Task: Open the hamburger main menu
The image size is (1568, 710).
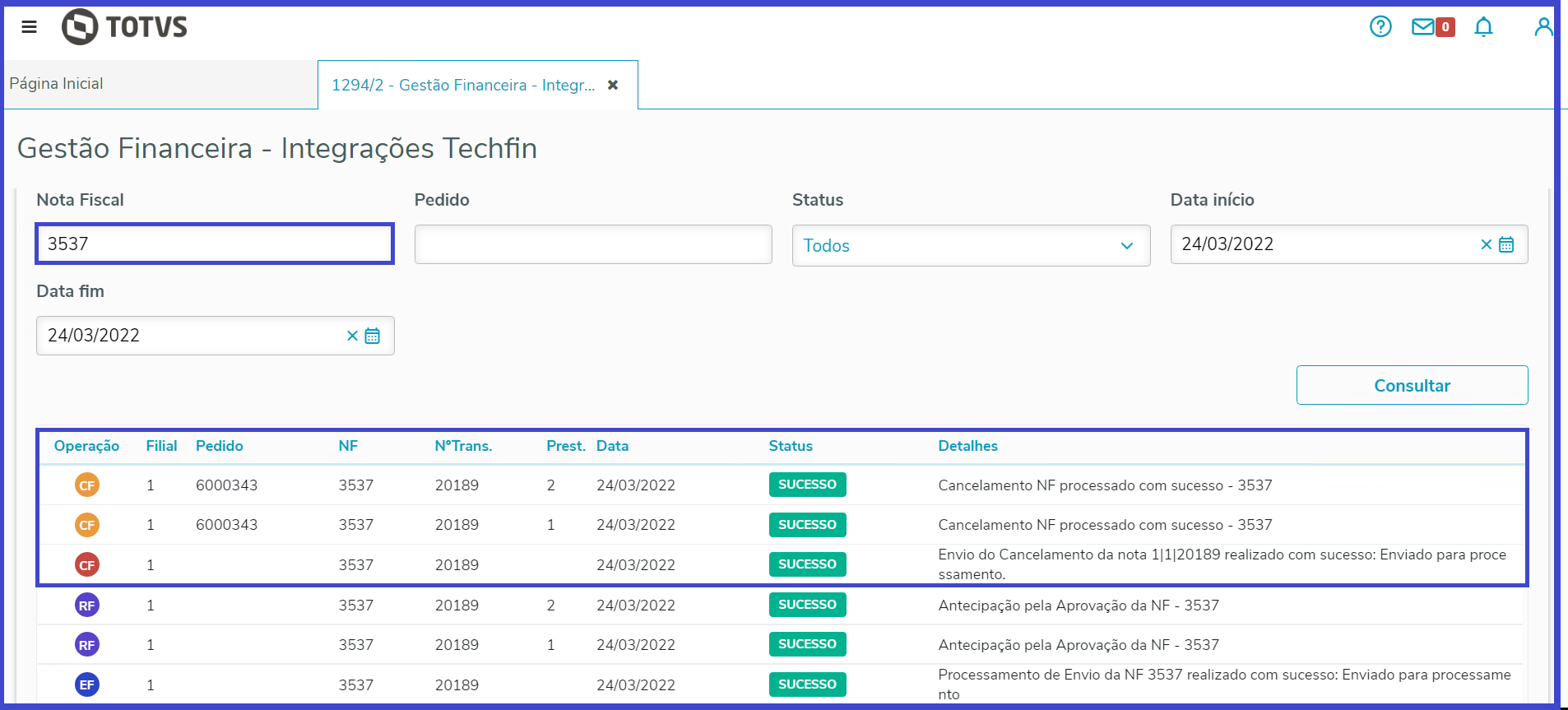Action: coord(29,27)
